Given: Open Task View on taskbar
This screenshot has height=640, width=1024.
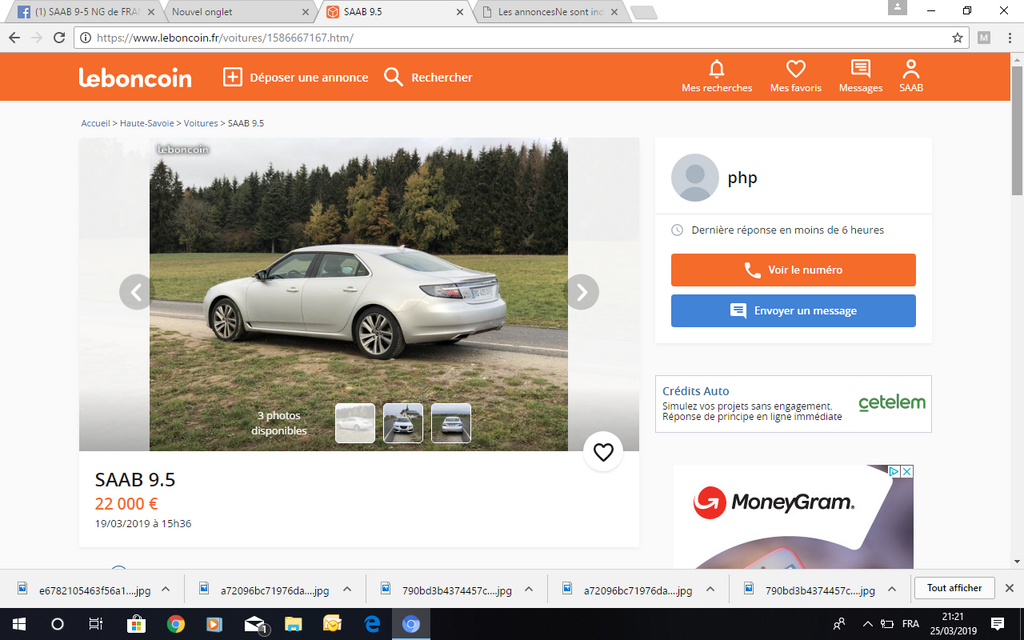Looking at the screenshot, I should (96, 624).
